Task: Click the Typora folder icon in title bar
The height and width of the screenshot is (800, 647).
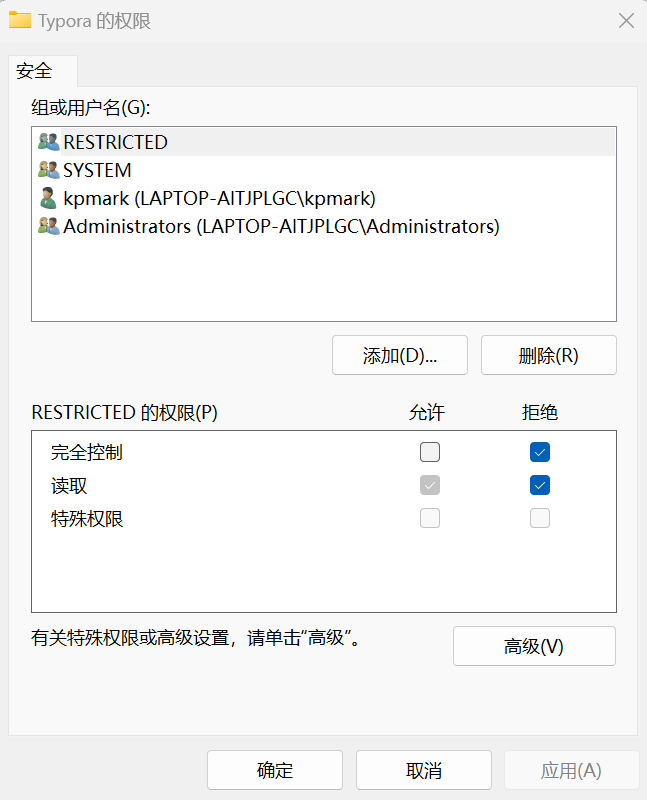Action: pos(20,20)
